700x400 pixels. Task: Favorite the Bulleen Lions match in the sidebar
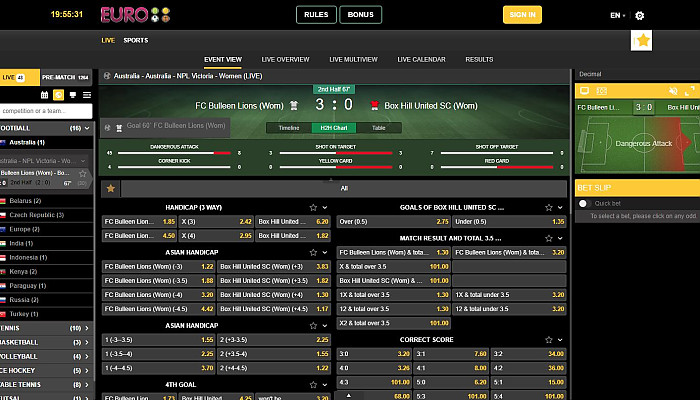(x=83, y=173)
